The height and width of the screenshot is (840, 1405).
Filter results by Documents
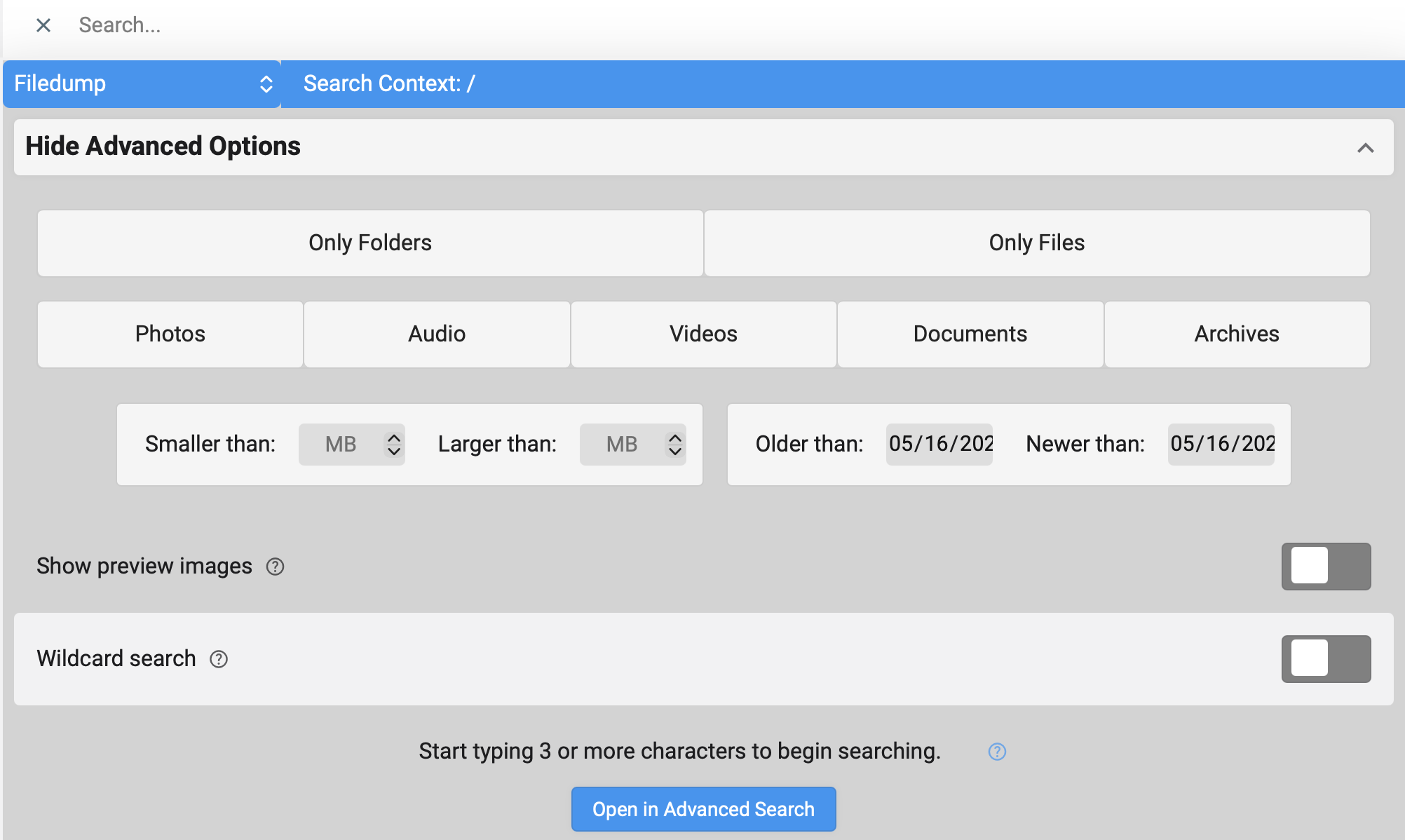coord(970,334)
